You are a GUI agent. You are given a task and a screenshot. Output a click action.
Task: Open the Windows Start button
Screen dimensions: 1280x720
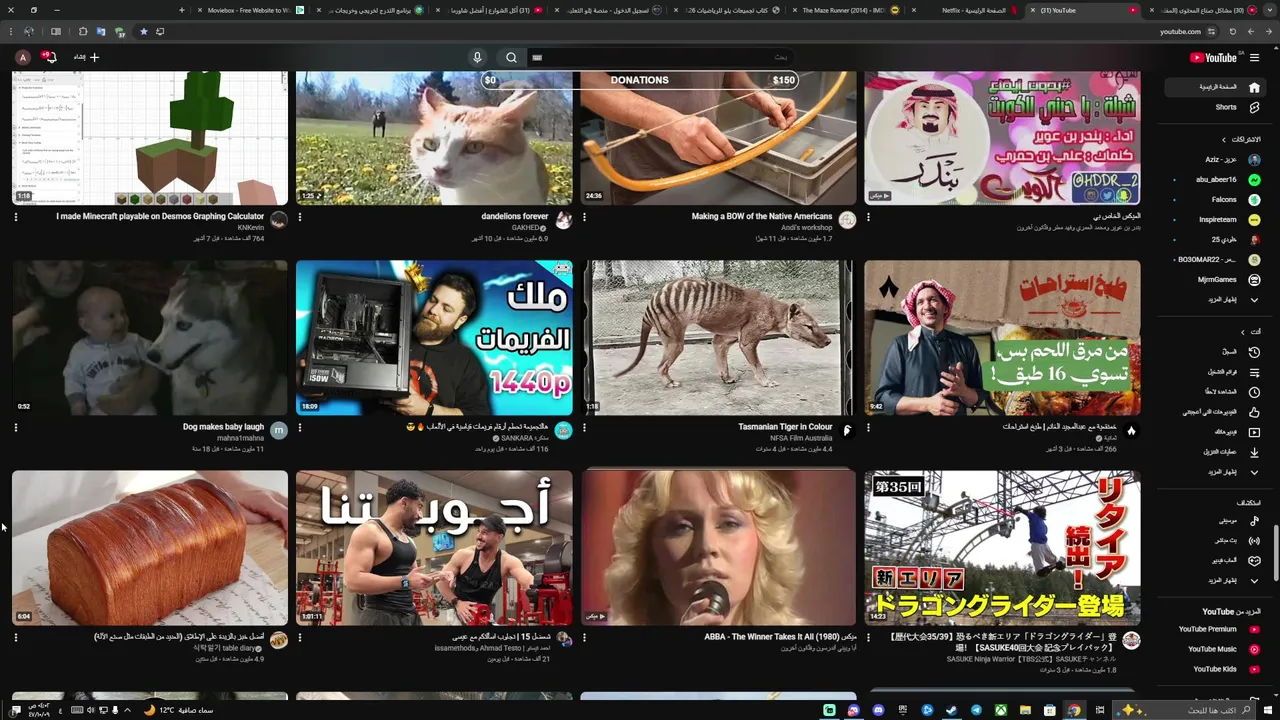click(x=1270, y=710)
